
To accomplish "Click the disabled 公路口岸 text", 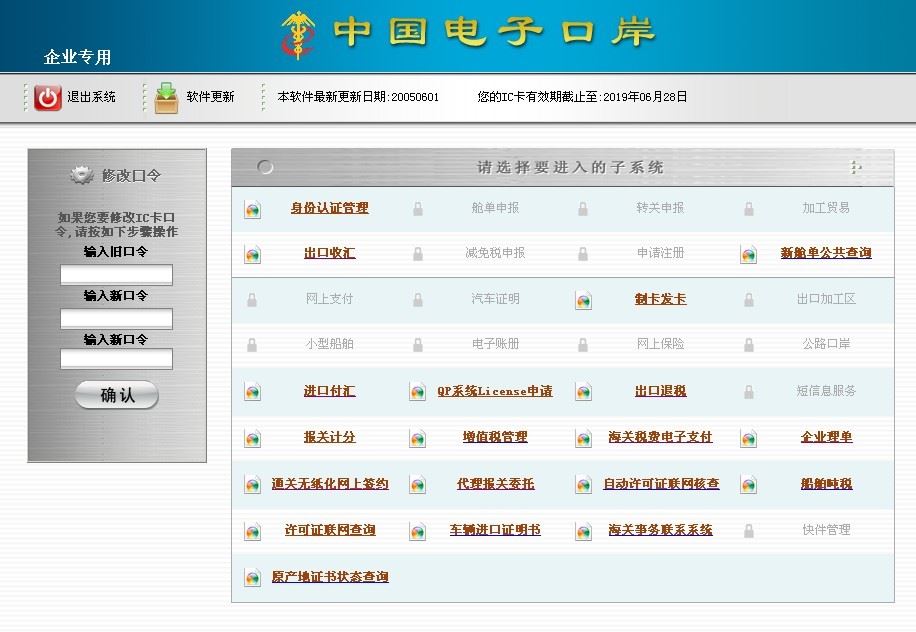I will pyautogui.click(x=825, y=344).
